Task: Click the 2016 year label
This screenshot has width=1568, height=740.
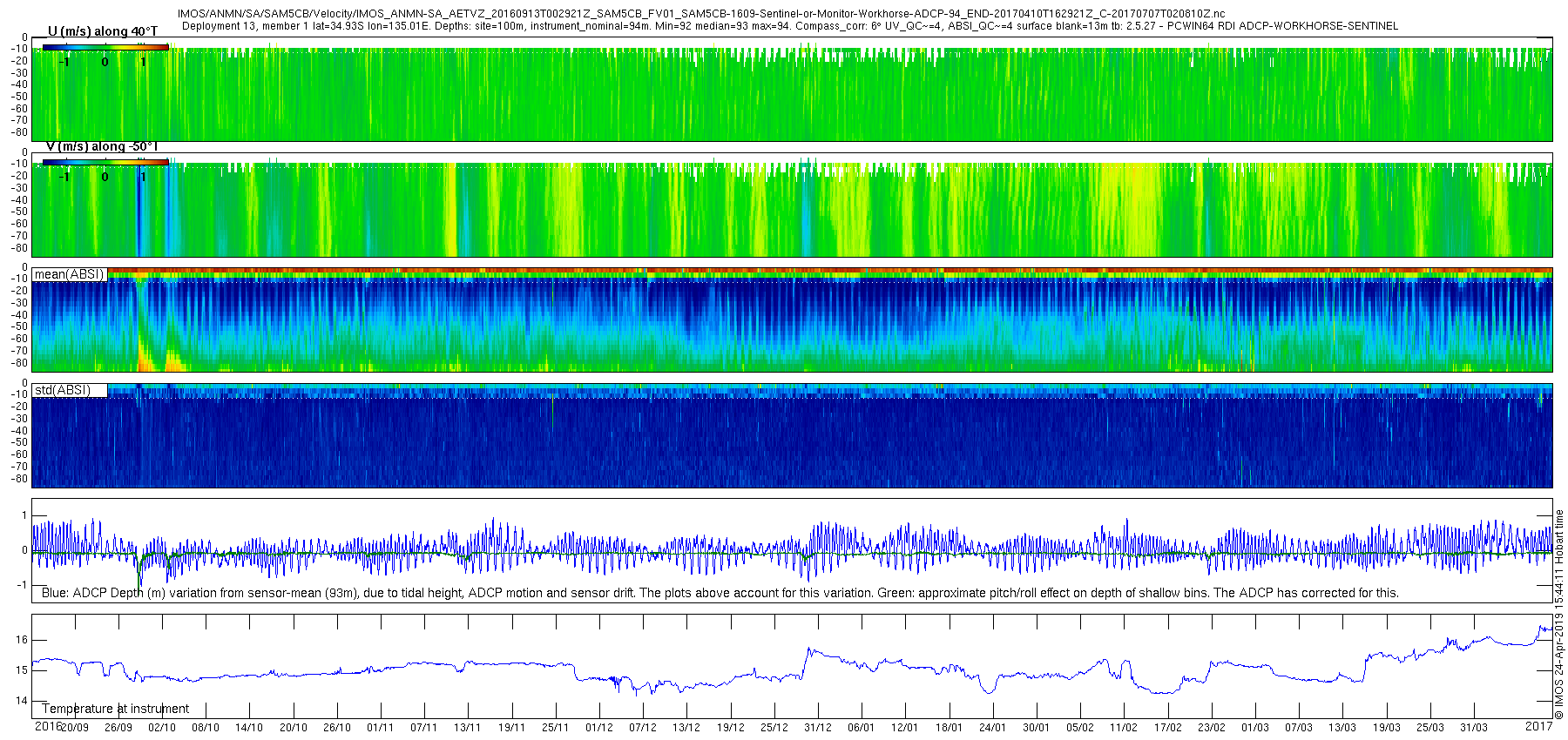Action: (x=48, y=726)
